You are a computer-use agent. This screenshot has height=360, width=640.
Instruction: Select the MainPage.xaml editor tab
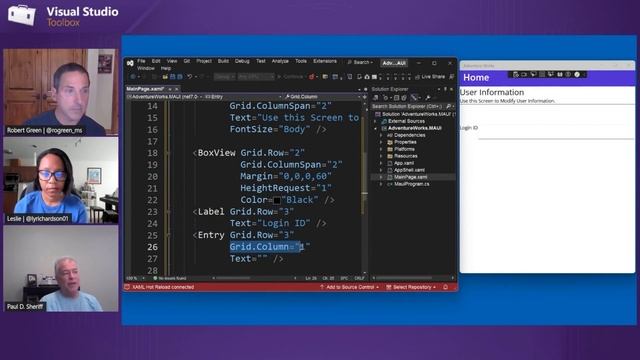pyautogui.click(x=145, y=89)
